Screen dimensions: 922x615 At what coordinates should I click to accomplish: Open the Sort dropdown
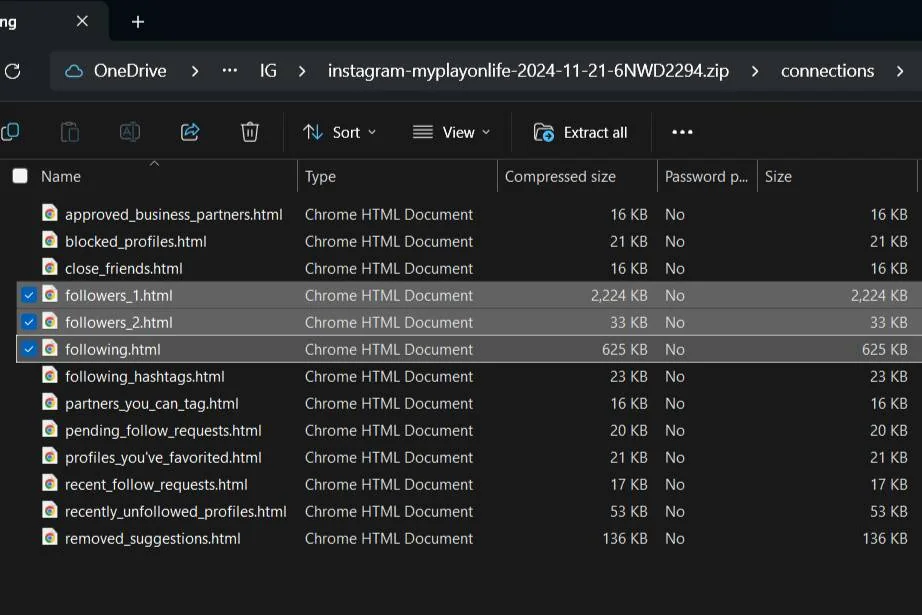pyautogui.click(x=339, y=131)
